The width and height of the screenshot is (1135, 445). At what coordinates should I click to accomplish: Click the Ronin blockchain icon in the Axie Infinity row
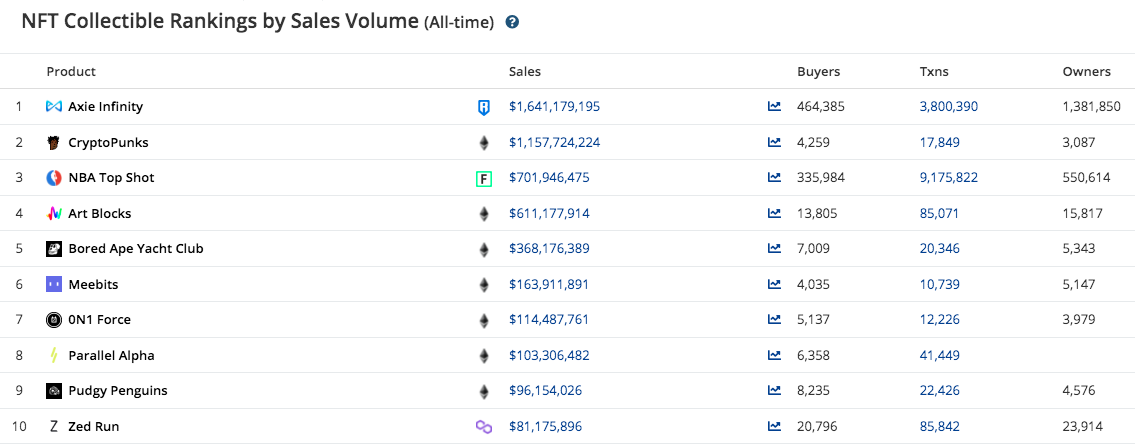484,108
